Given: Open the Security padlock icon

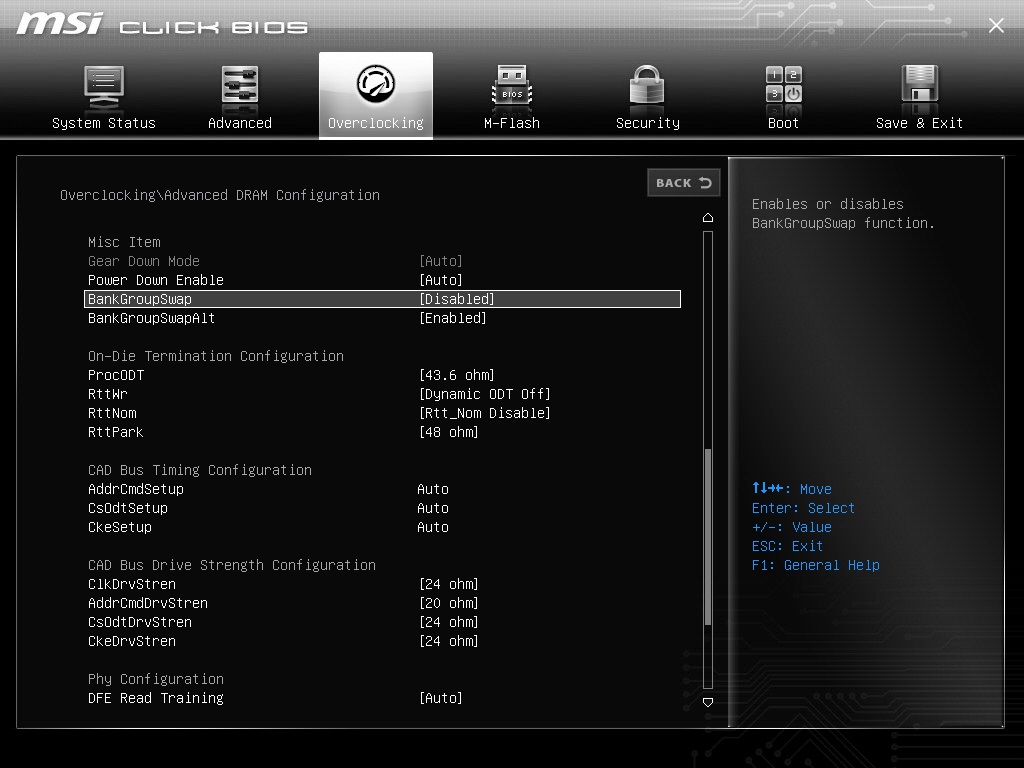Looking at the screenshot, I should tap(647, 86).
